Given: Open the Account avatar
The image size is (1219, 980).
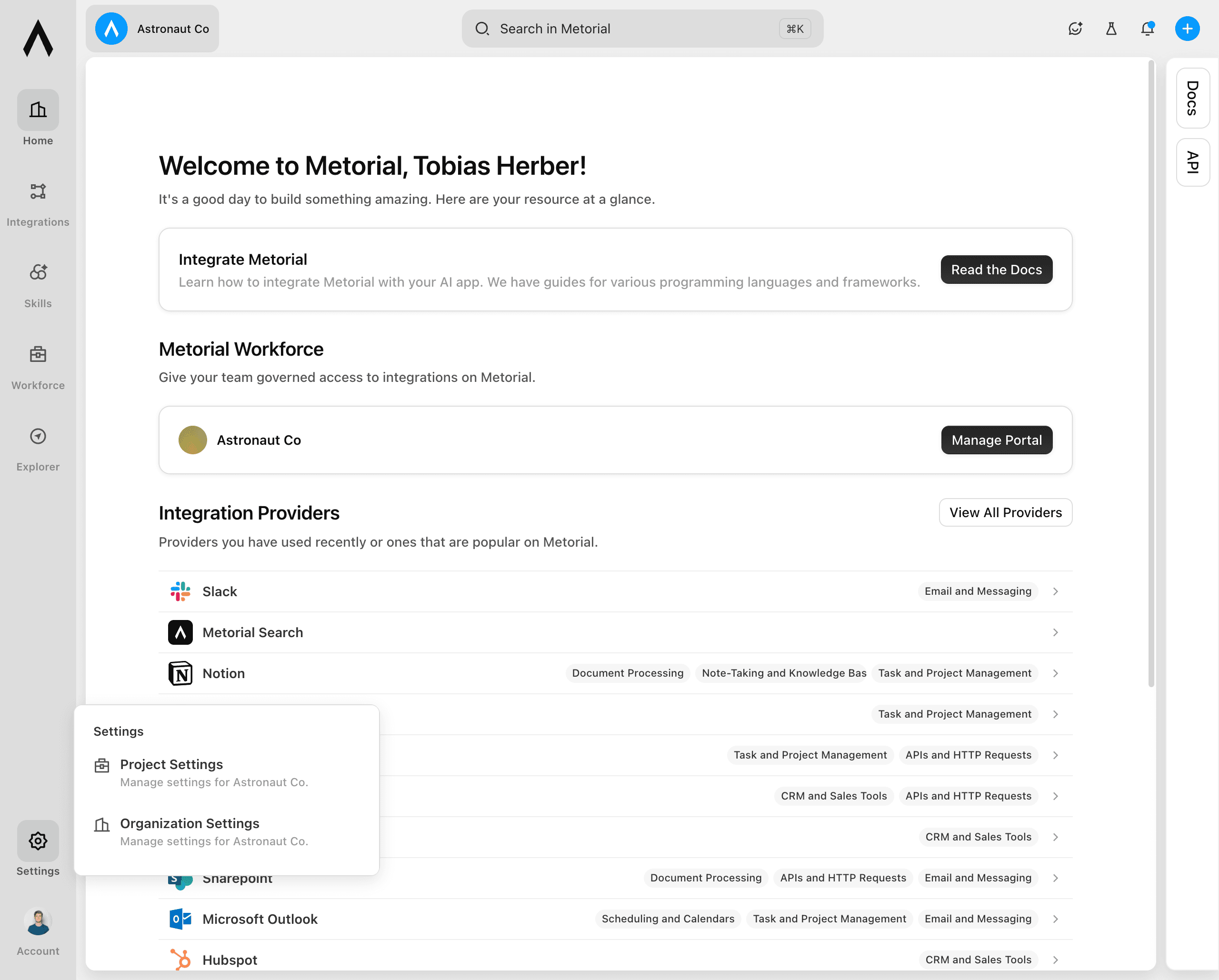Looking at the screenshot, I should pos(38,922).
